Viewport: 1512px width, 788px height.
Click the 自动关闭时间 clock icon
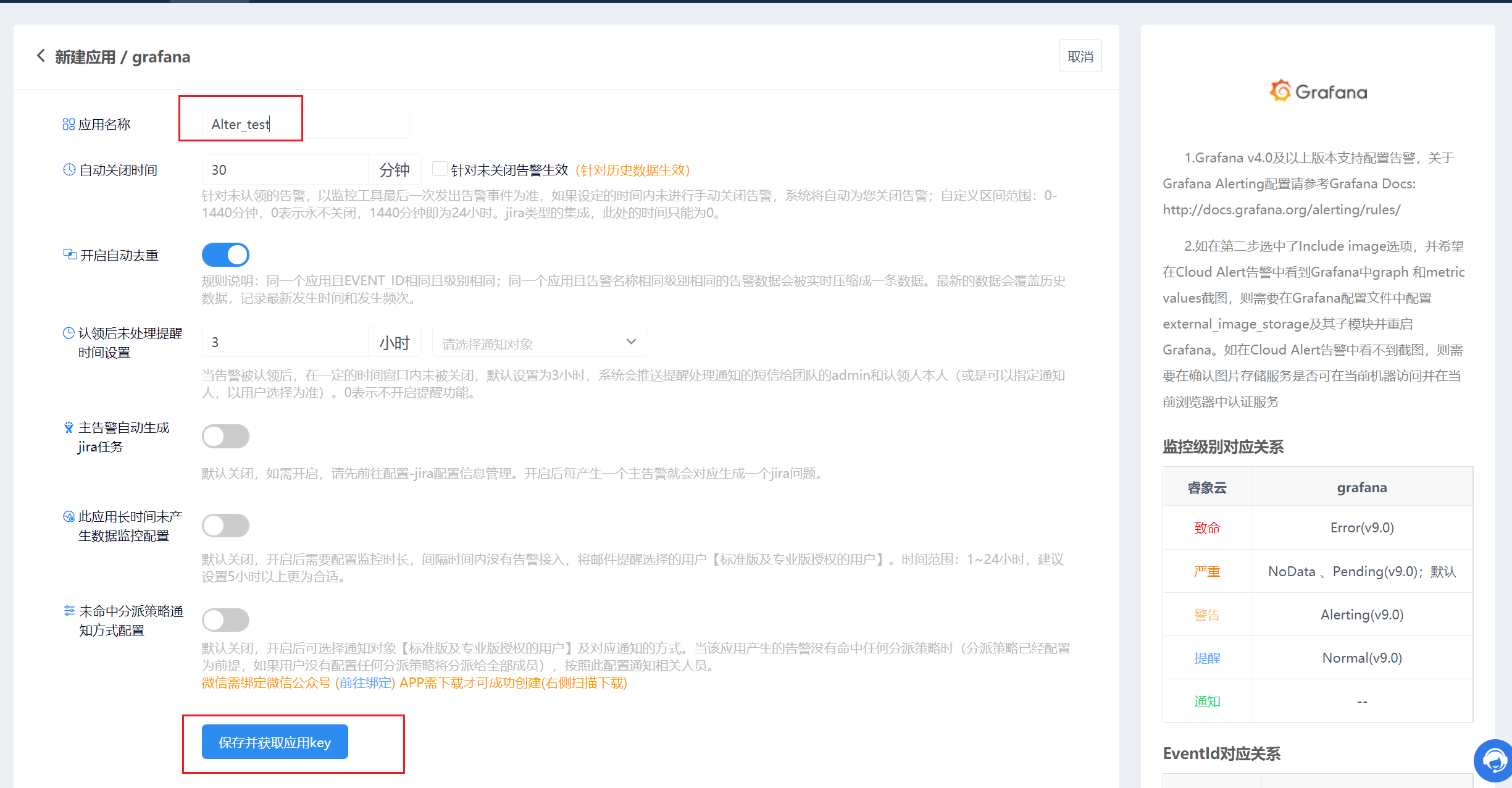(x=69, y=170)
